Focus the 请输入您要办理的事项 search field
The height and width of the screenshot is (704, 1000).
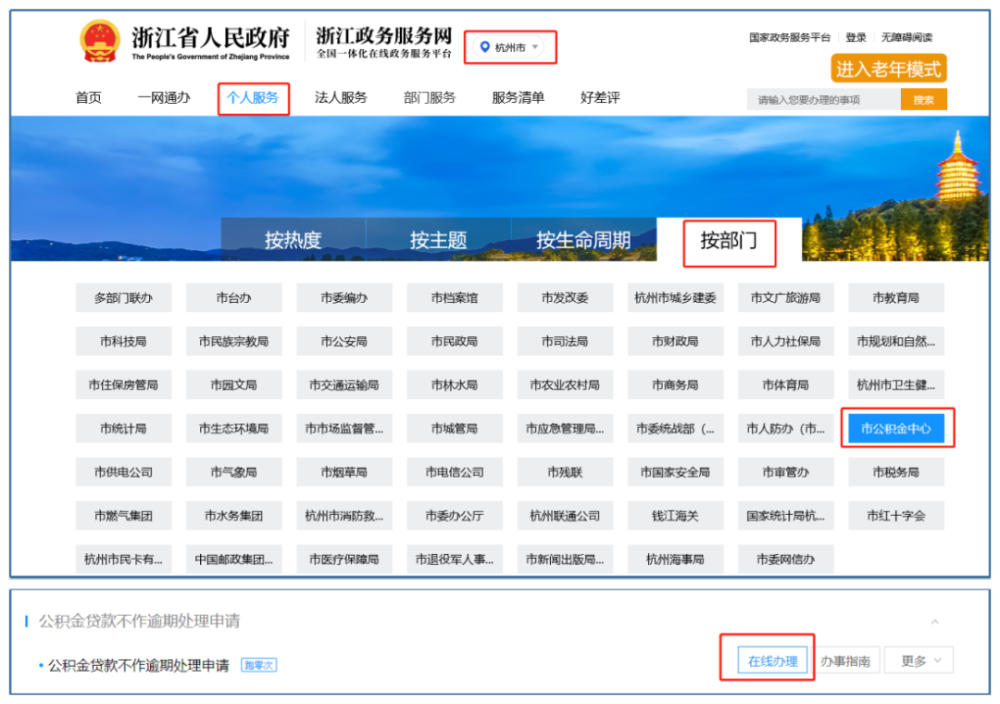pyautogui.click(x=823, y=99)
